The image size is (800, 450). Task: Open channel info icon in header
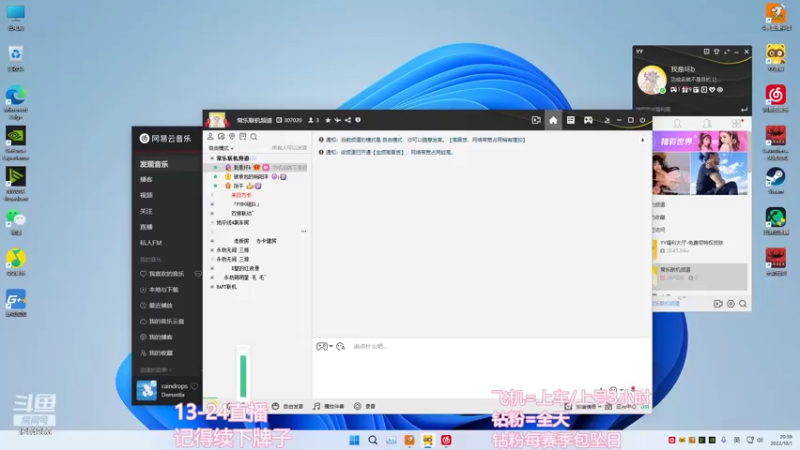[x=358, y=120]
